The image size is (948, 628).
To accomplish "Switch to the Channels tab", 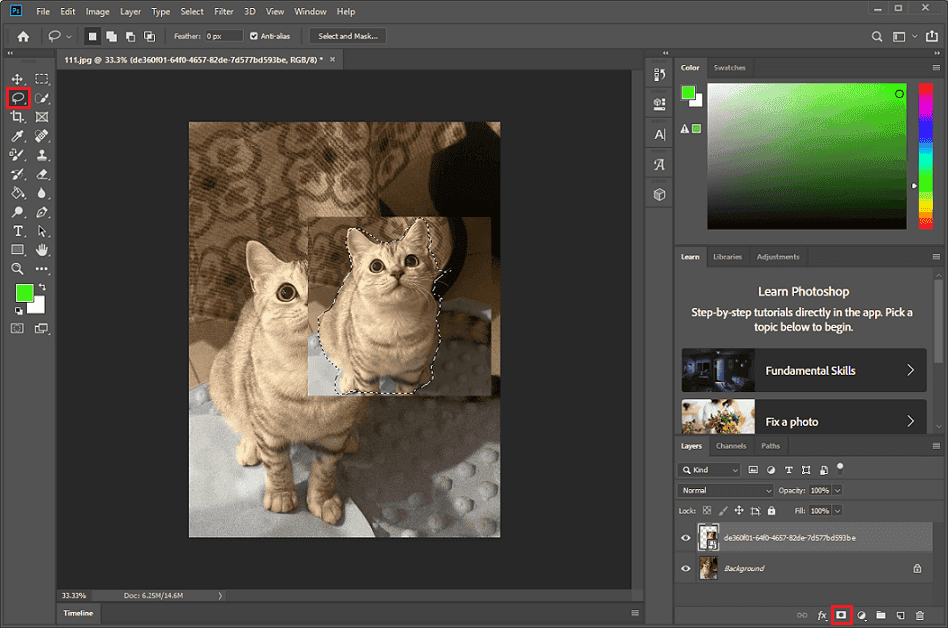I will click(731, 446).
